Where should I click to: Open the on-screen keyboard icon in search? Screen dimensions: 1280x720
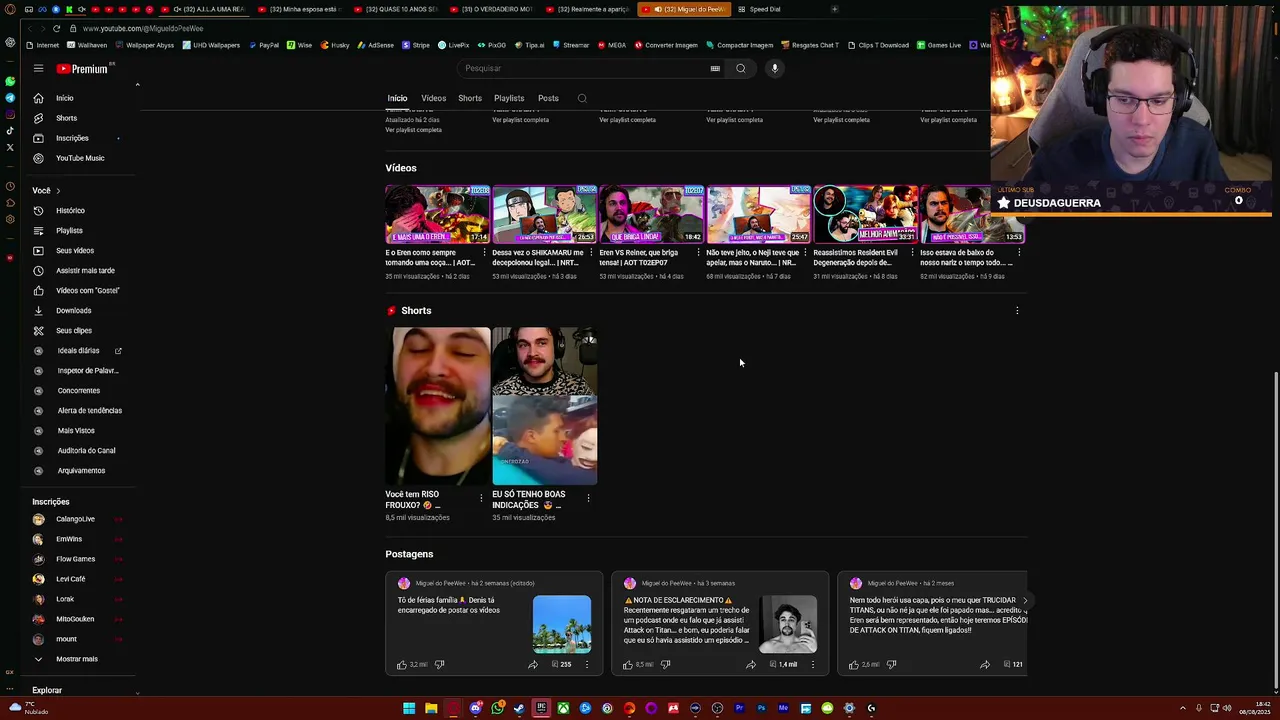(x=715, y=69)
